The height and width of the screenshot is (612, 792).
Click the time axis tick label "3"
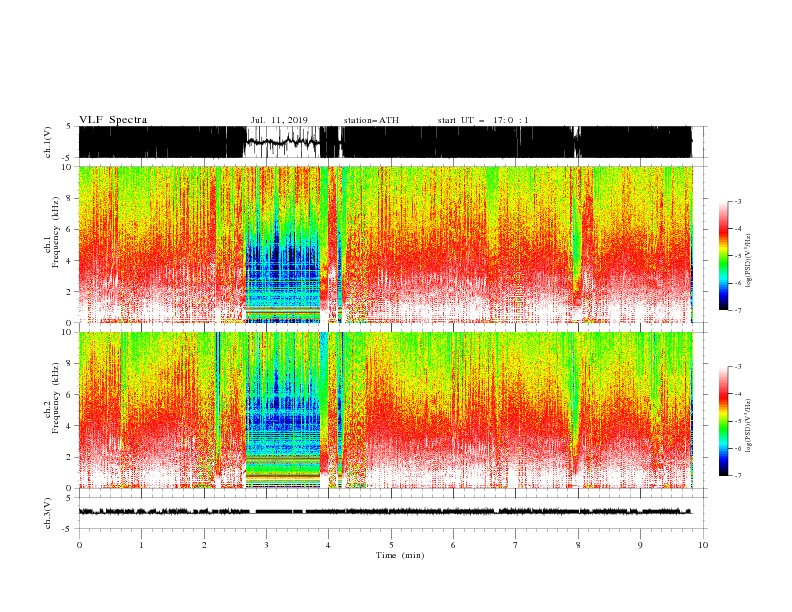point(267,545)
